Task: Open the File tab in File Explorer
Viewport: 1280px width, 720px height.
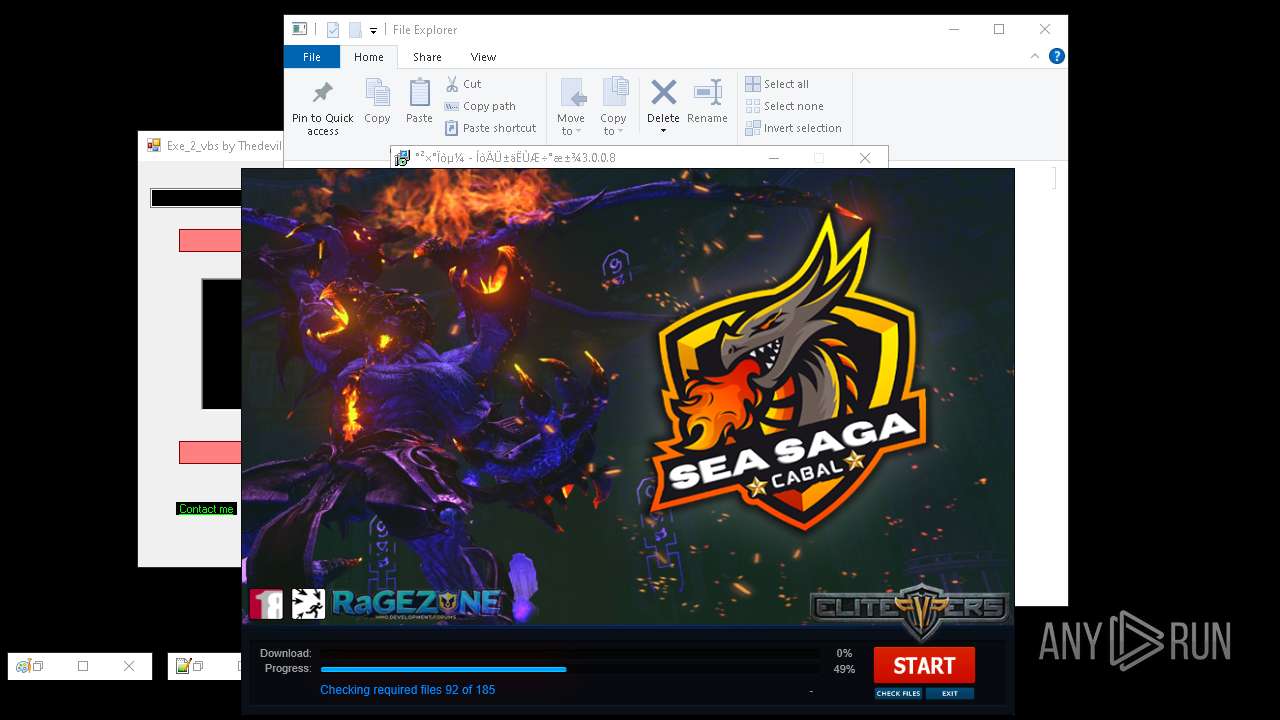Action: pos(312,57)
